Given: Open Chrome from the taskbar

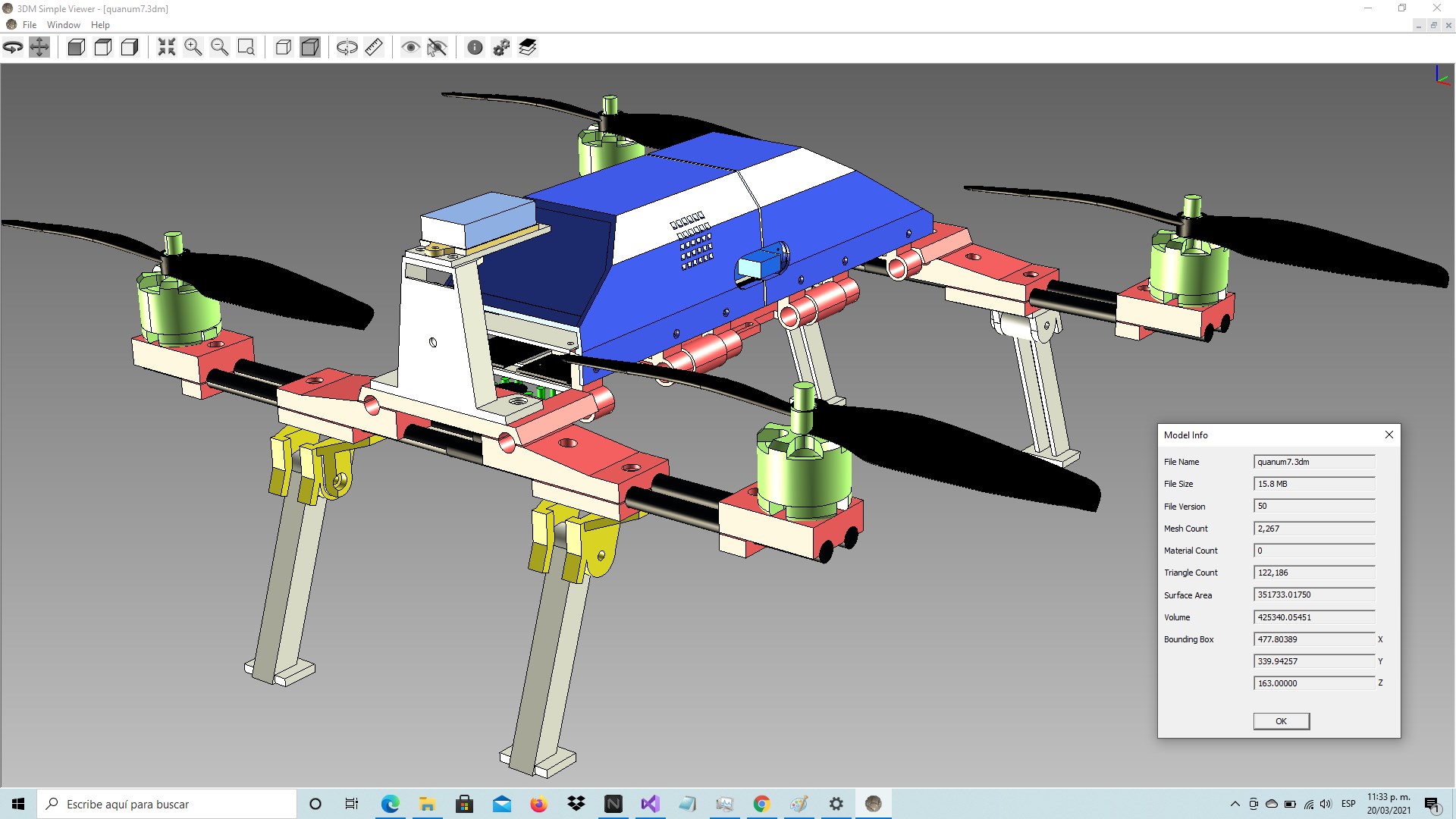Looking at the screenshot, I should [x=761, y=804].
